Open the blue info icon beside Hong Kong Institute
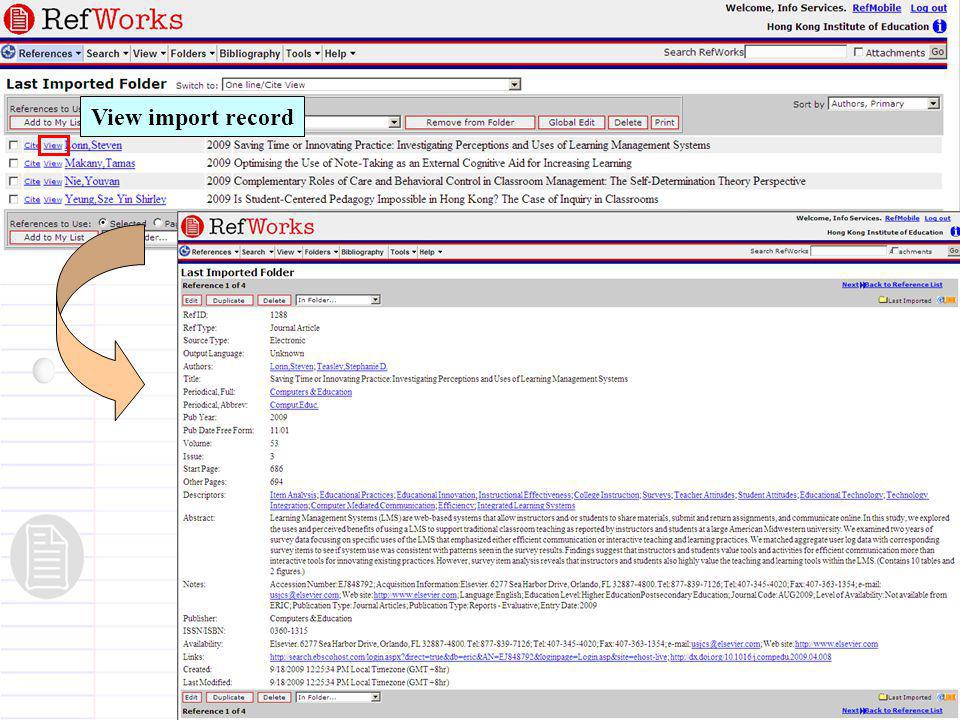The height and width of the screenshot is (720, 960). coord(939,26)
